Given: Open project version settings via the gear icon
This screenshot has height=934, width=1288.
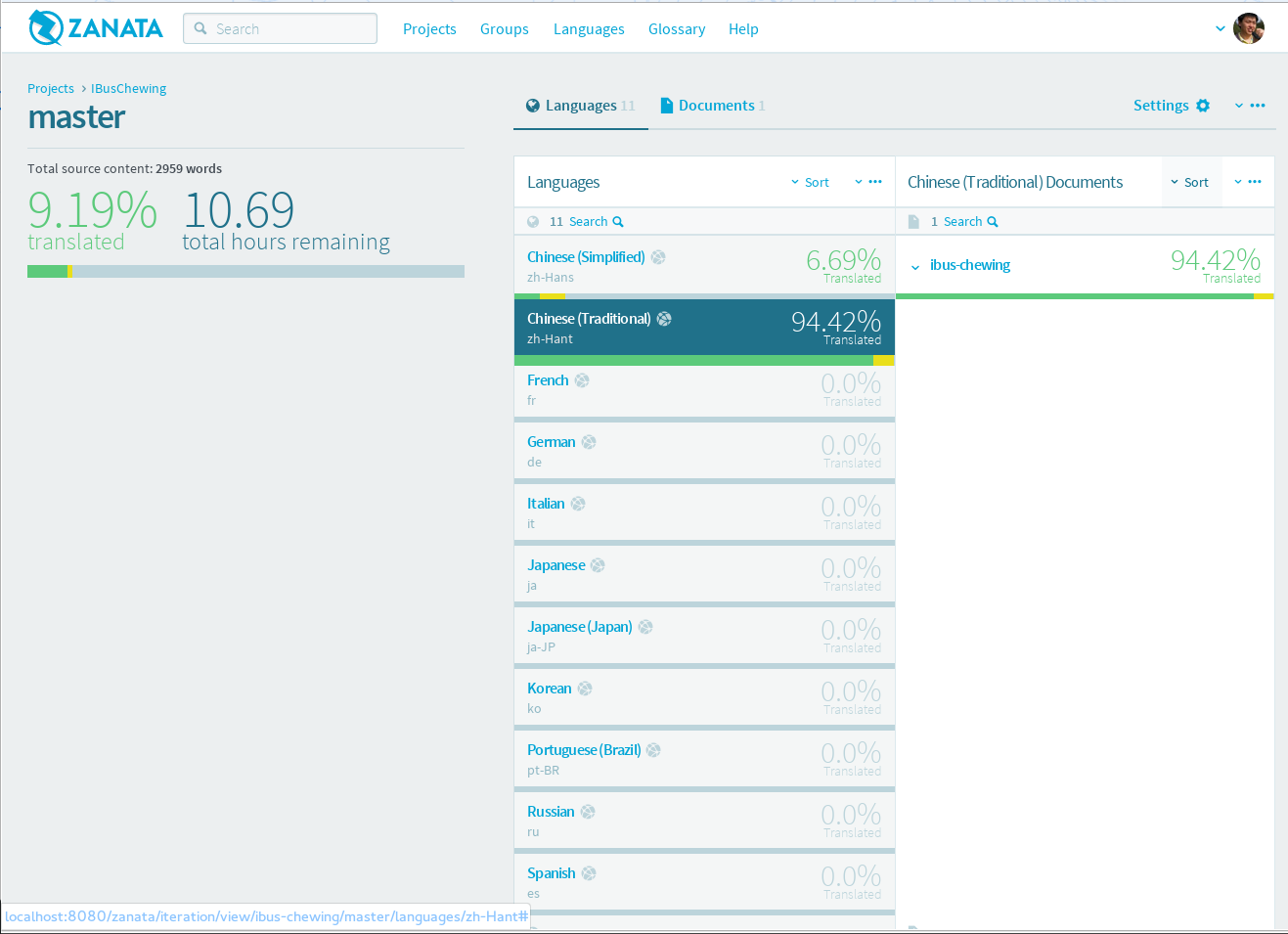Looking at the screenshot, I should [x=1203, y=105].
